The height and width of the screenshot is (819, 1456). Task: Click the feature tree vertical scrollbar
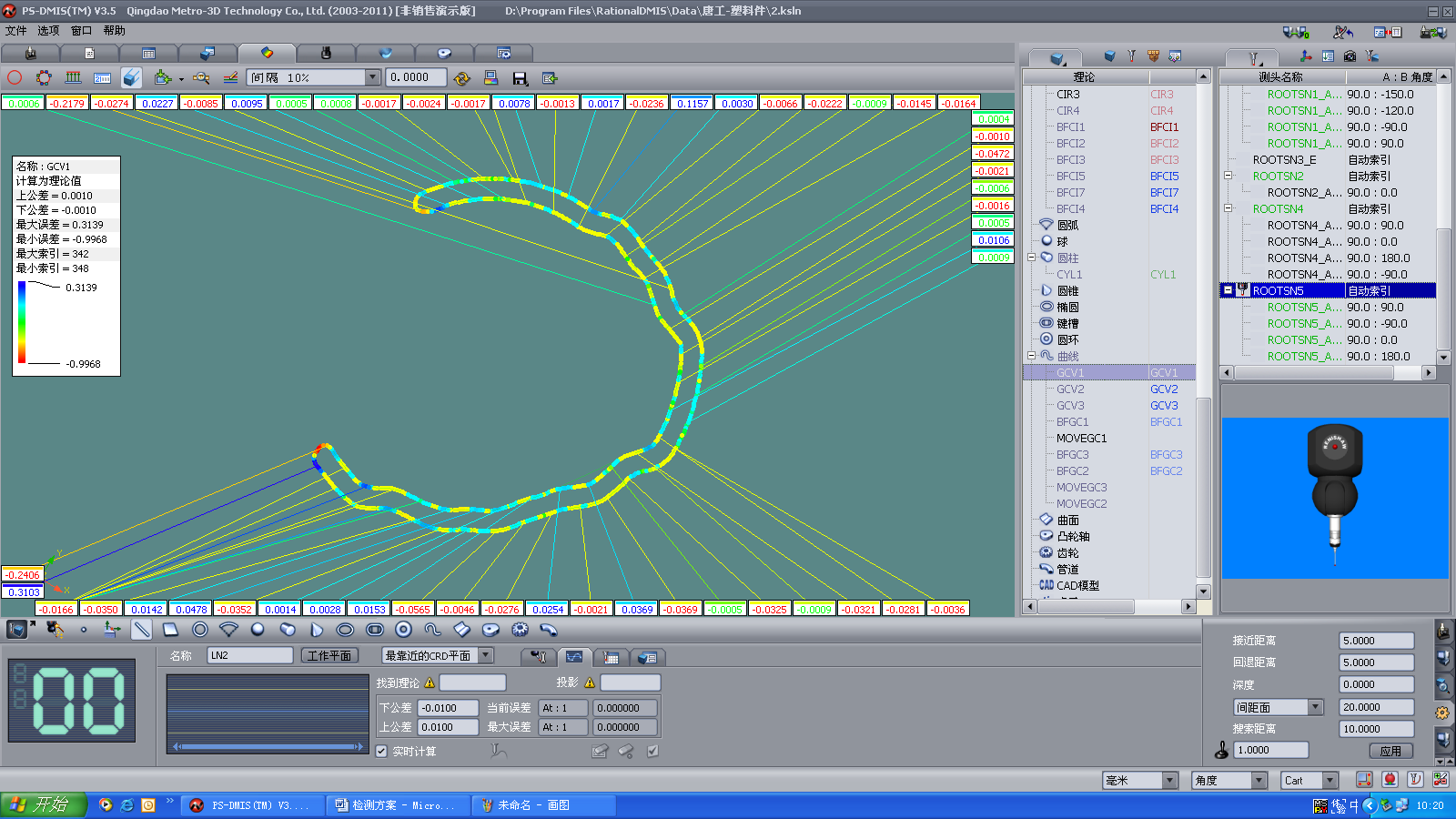tap(1203, 488)
